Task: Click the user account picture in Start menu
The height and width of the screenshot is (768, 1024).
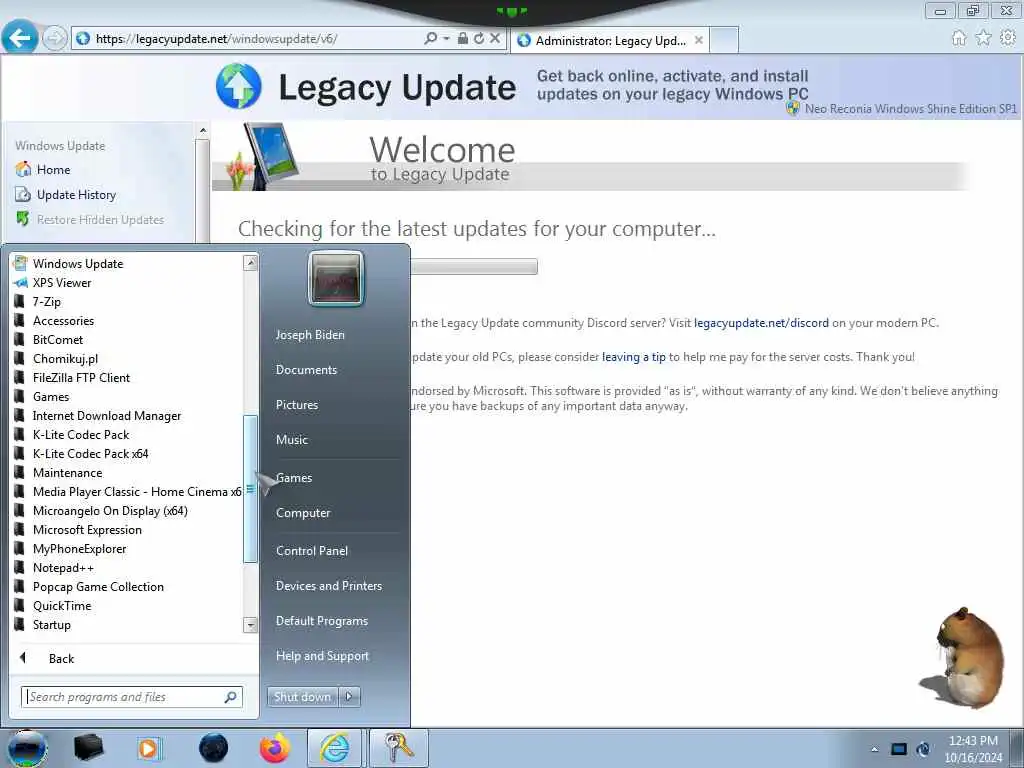Action: coord(336,279)
